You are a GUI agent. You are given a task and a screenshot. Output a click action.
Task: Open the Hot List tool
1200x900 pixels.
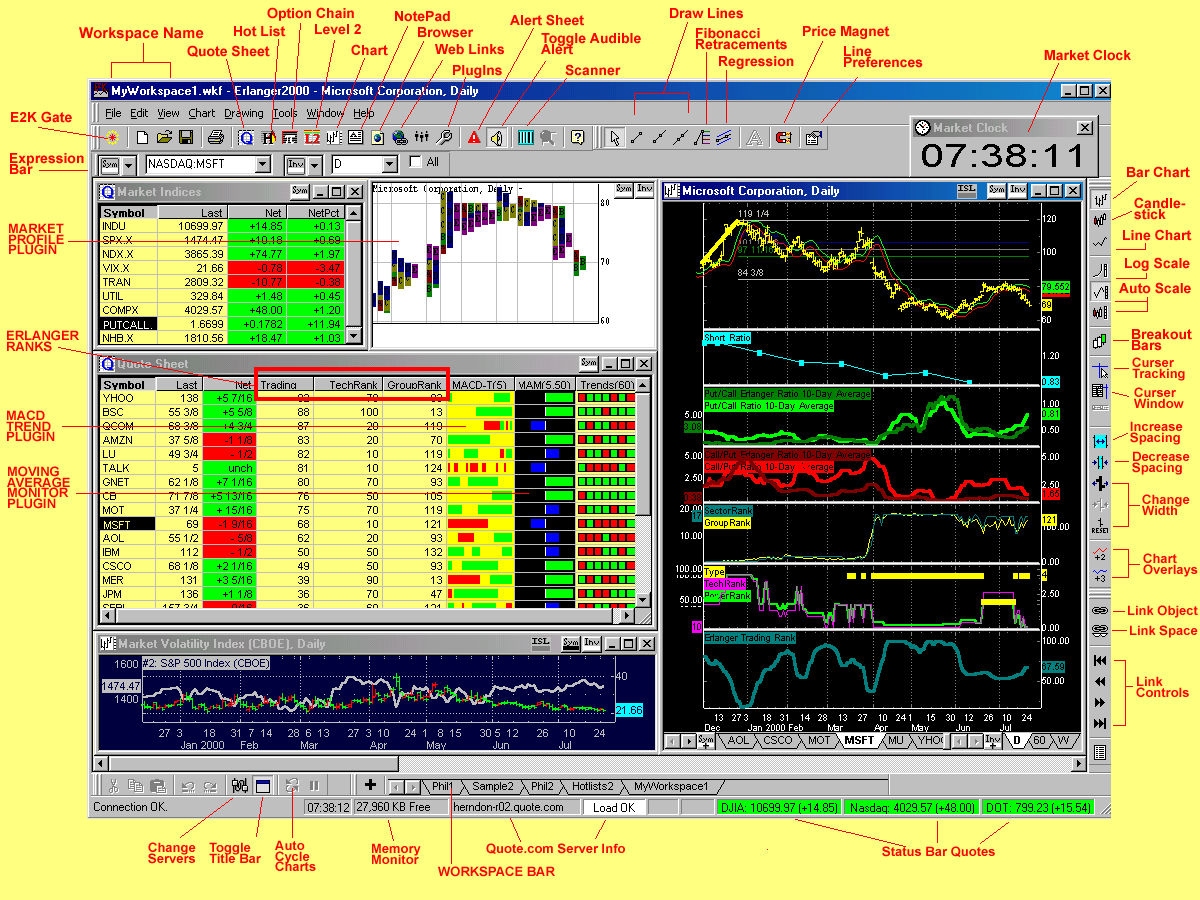point(268,137)
